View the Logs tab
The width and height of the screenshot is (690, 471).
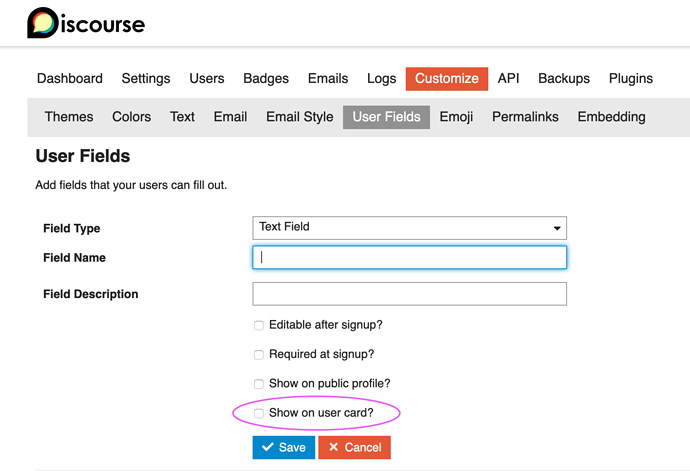point(381,78)
